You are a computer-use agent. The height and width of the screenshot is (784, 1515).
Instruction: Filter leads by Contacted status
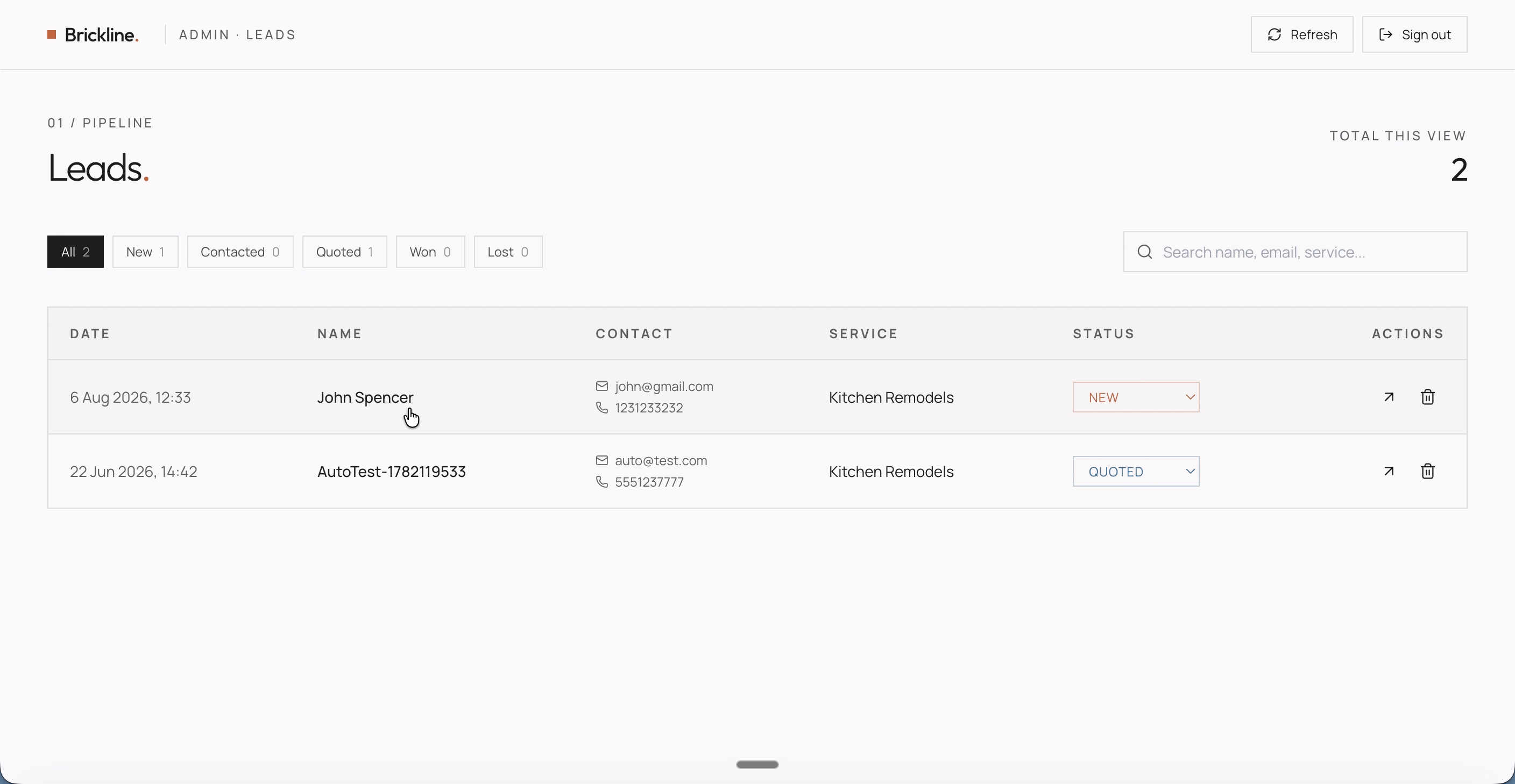(240, 252)
